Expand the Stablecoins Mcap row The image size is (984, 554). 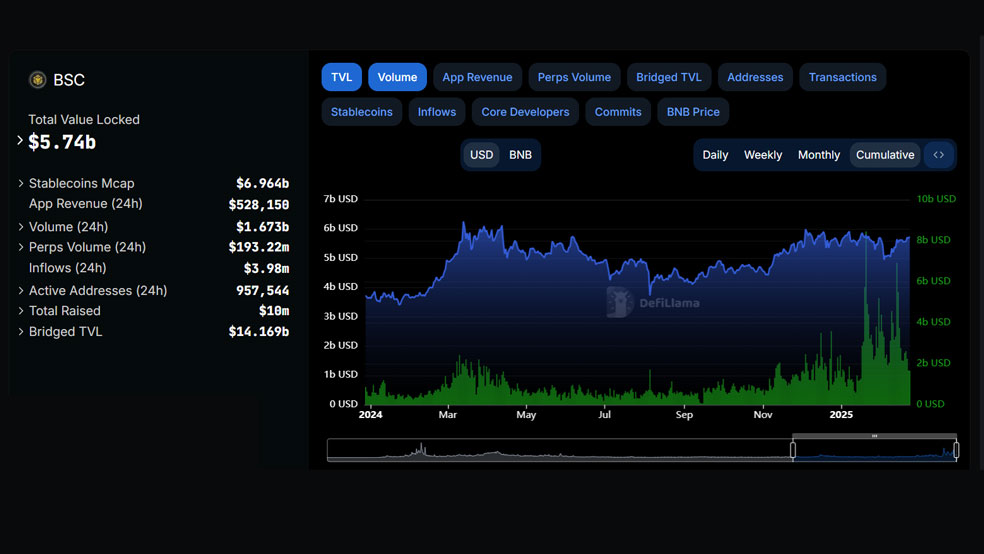coord(21,183)
